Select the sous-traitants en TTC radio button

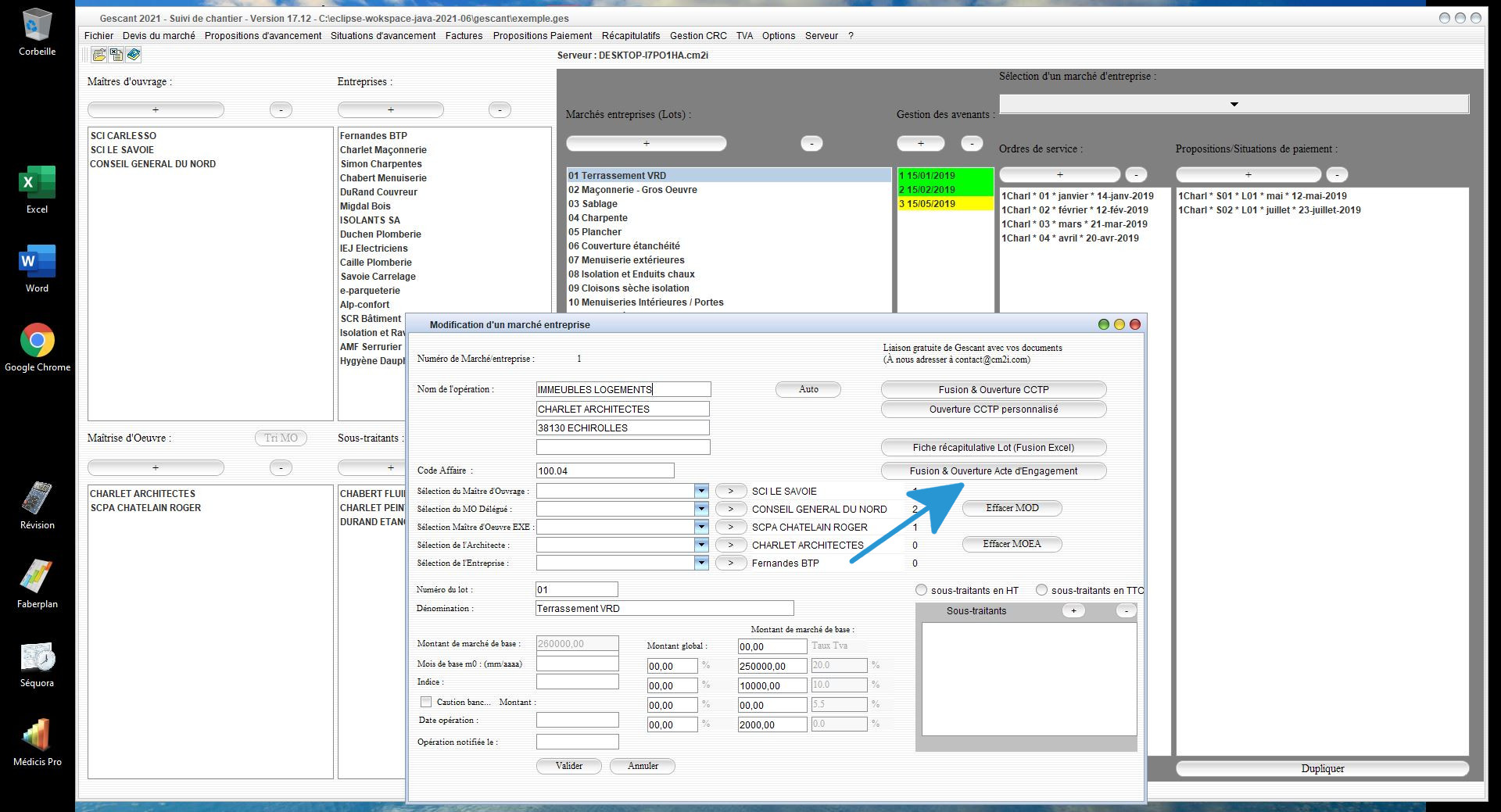1041,590
